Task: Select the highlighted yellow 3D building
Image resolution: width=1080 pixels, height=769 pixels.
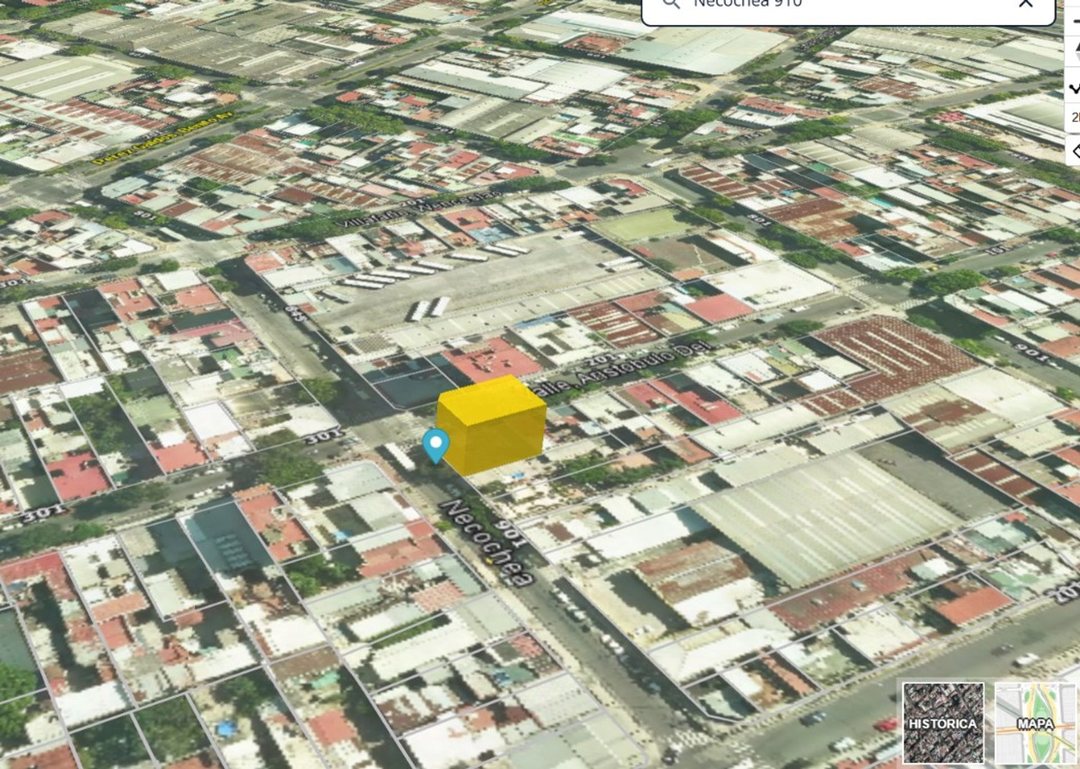Action: (491, 424)
